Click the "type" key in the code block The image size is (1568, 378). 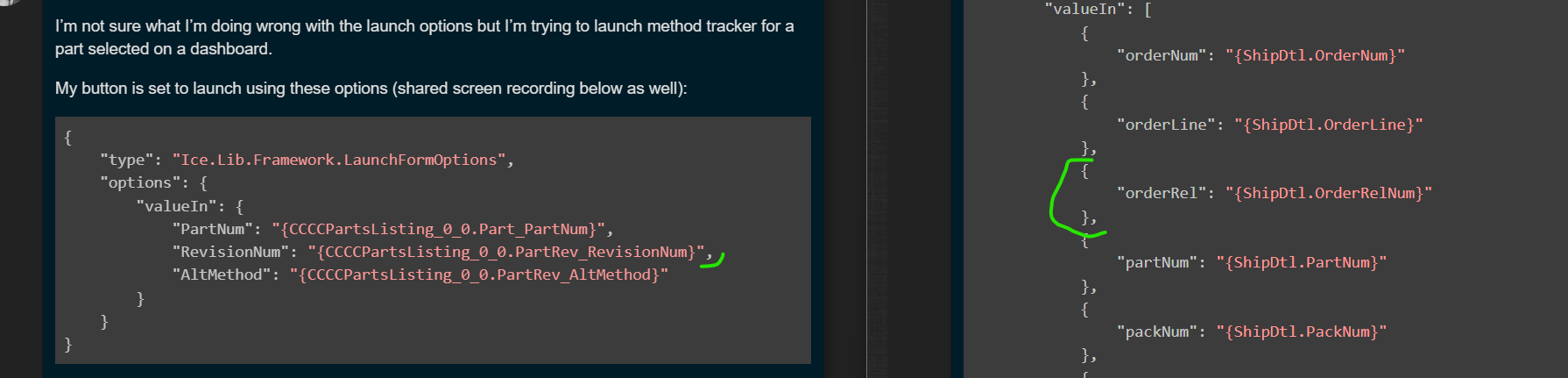click(x=126, y=160)
